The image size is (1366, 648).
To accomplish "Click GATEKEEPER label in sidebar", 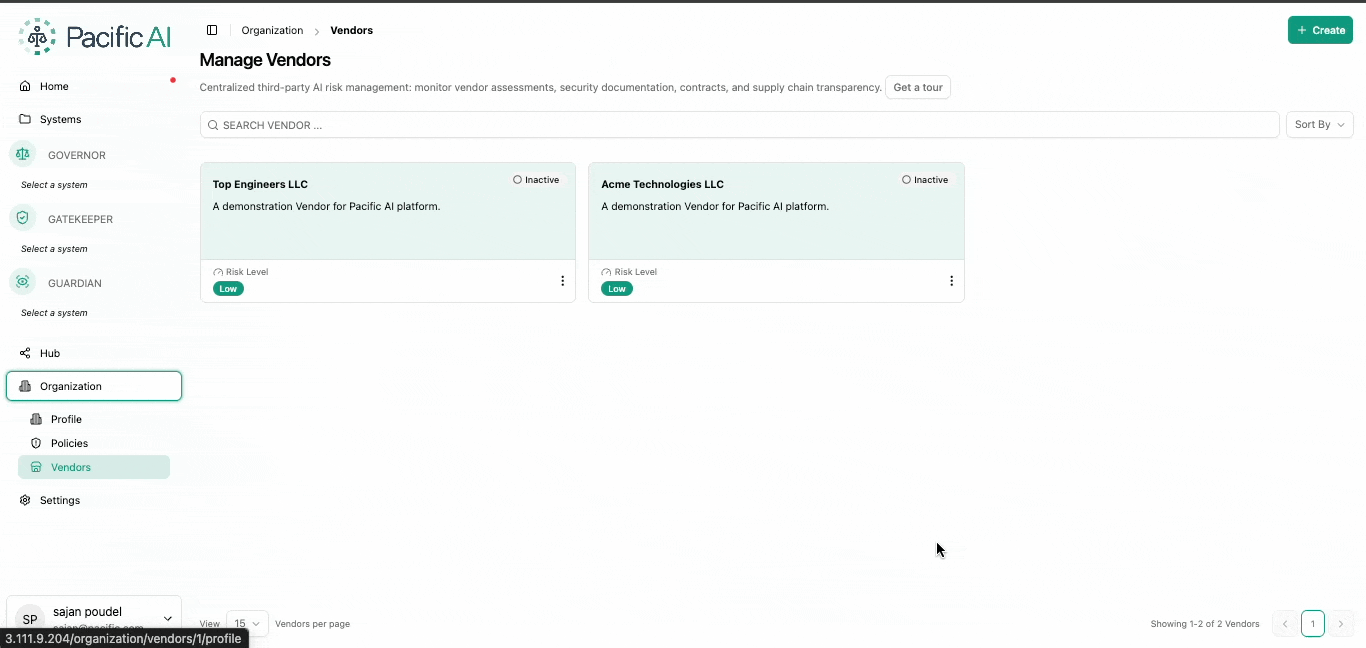I will (80, 219).
